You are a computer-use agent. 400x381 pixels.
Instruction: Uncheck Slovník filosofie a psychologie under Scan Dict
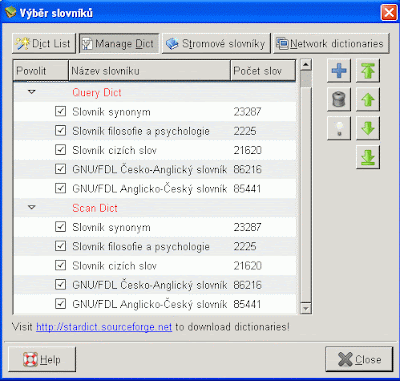[x=60, y=246]
